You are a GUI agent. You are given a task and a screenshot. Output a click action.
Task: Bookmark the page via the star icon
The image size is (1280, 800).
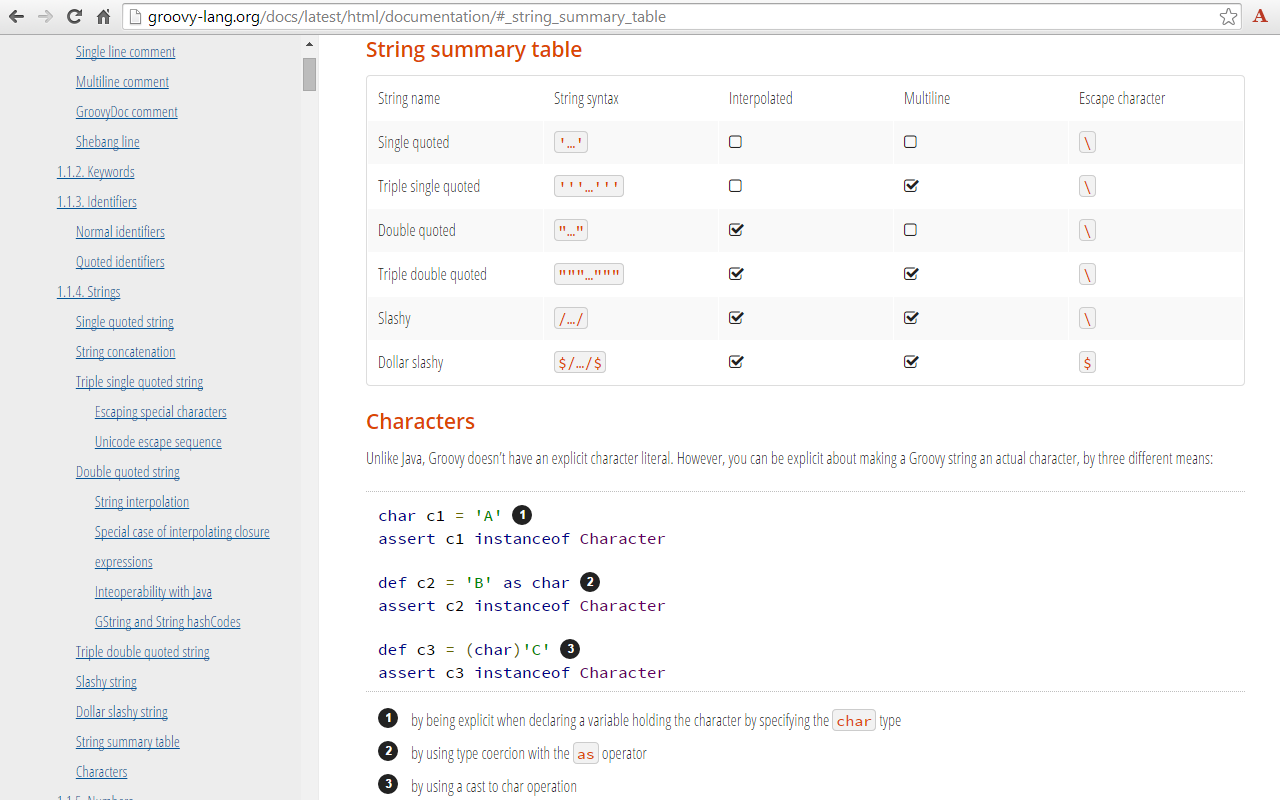click(1228, 16)
